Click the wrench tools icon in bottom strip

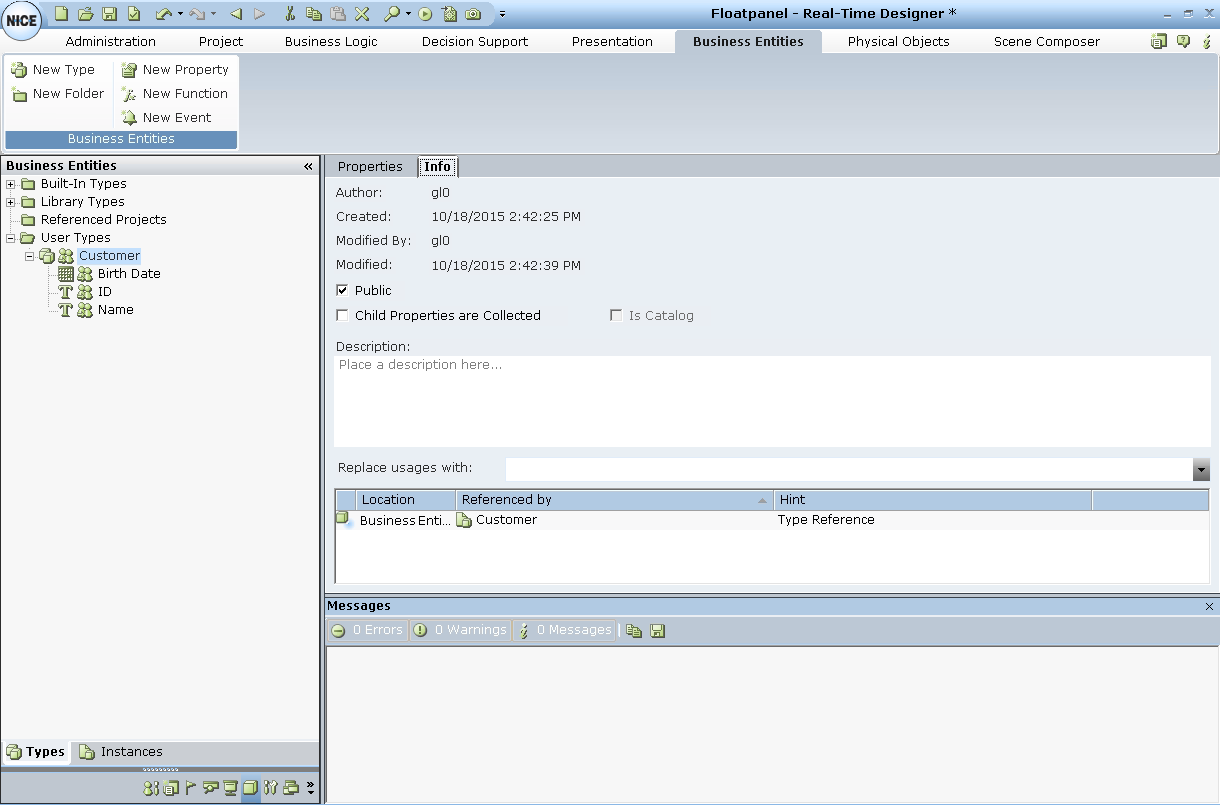pos(270,788)
